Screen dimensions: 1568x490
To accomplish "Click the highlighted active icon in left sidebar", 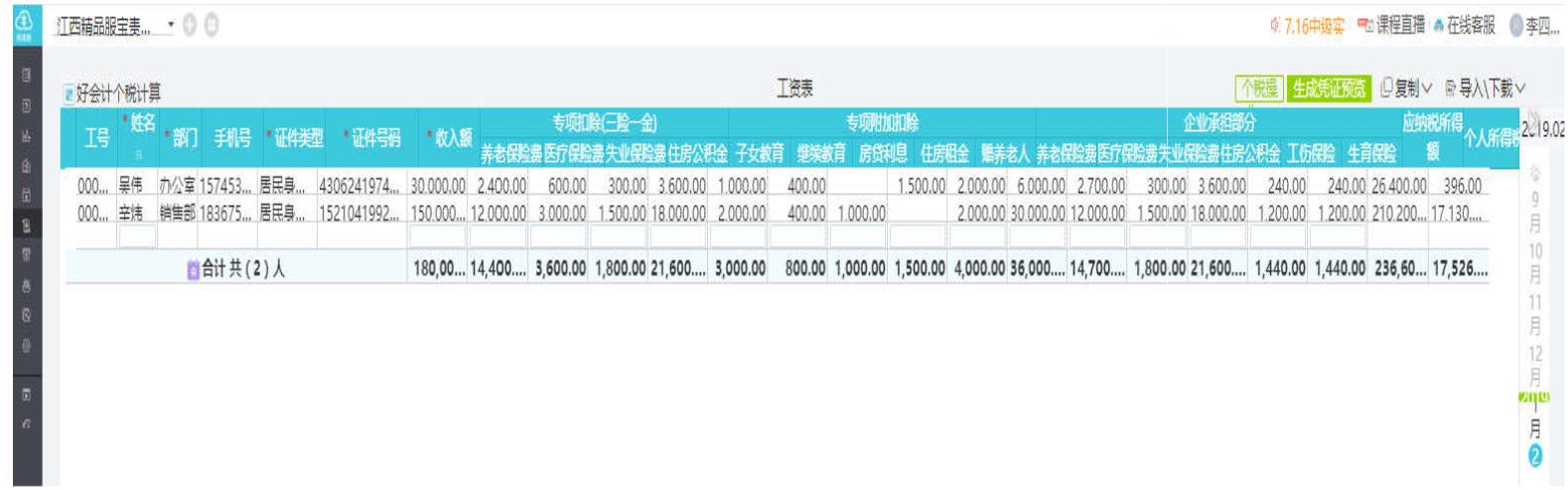I will (26, 225).
